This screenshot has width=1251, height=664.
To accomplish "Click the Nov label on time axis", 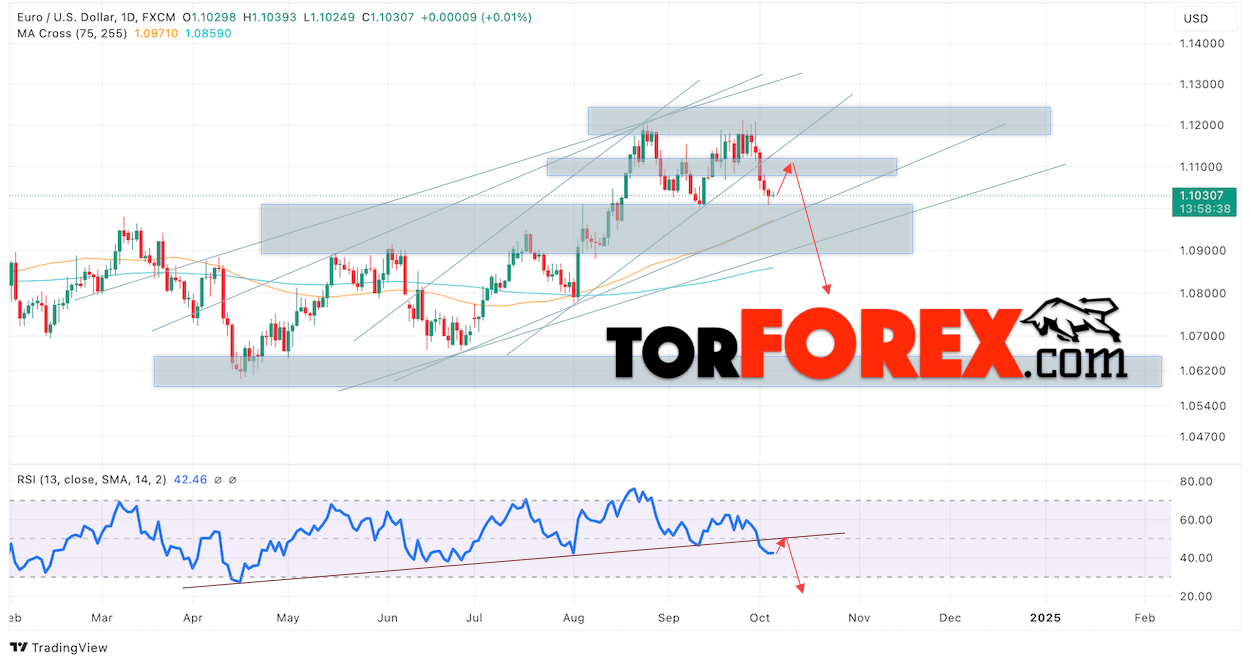I will coord(859,618).
